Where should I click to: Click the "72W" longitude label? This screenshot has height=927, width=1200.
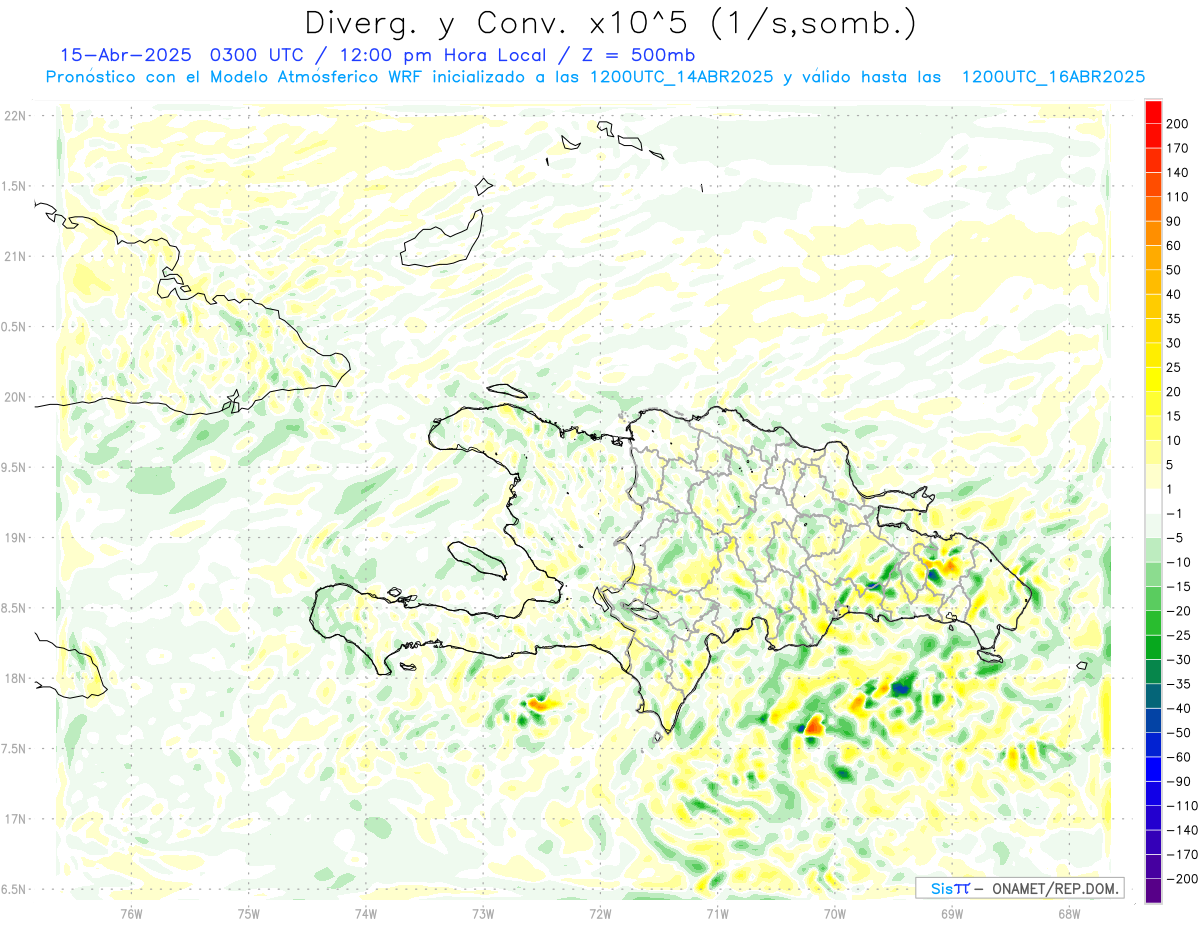pyautogui.click(x=600, y=913)
